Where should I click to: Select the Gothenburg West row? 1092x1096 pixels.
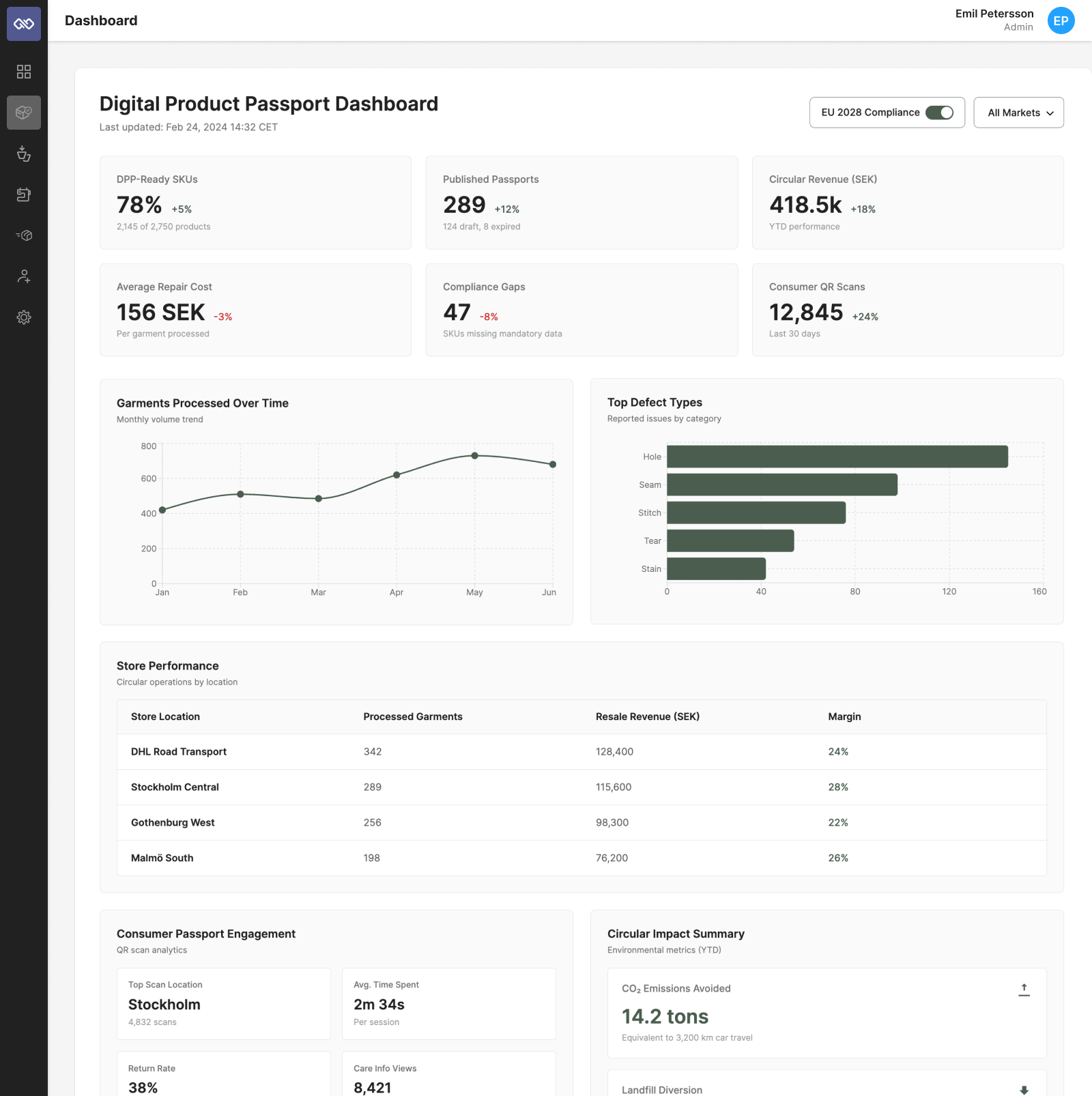[x=581, y=822]
